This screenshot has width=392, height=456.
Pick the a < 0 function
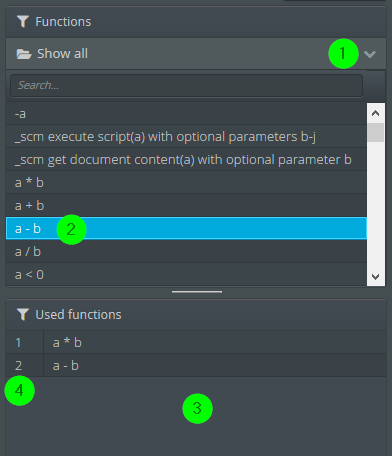pos(186,275)
